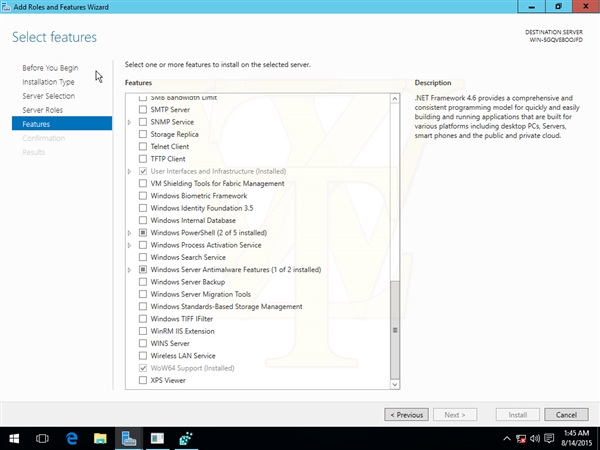Switch to Server Manager taskbar icon
The image size is (600, 450).
(x=129, y=438)
